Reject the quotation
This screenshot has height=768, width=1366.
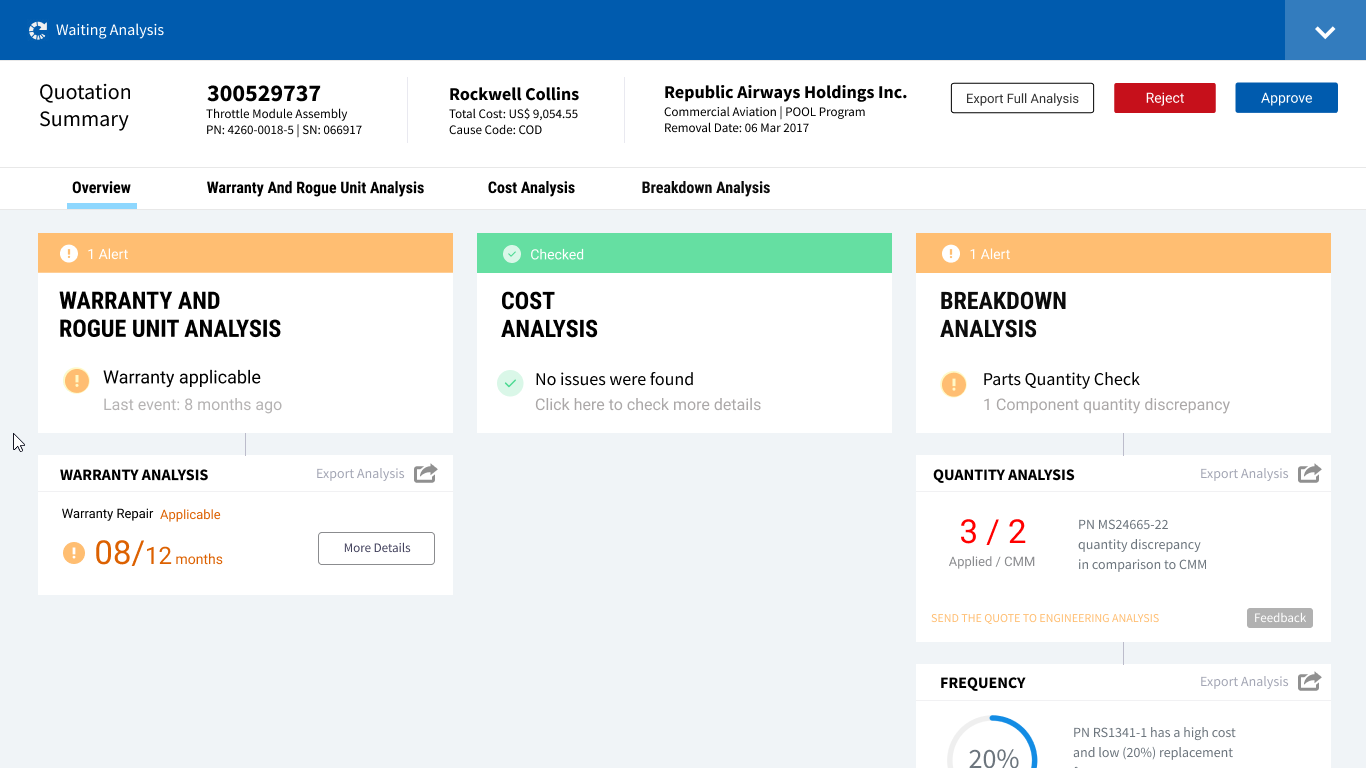(x=1165, y=98)
